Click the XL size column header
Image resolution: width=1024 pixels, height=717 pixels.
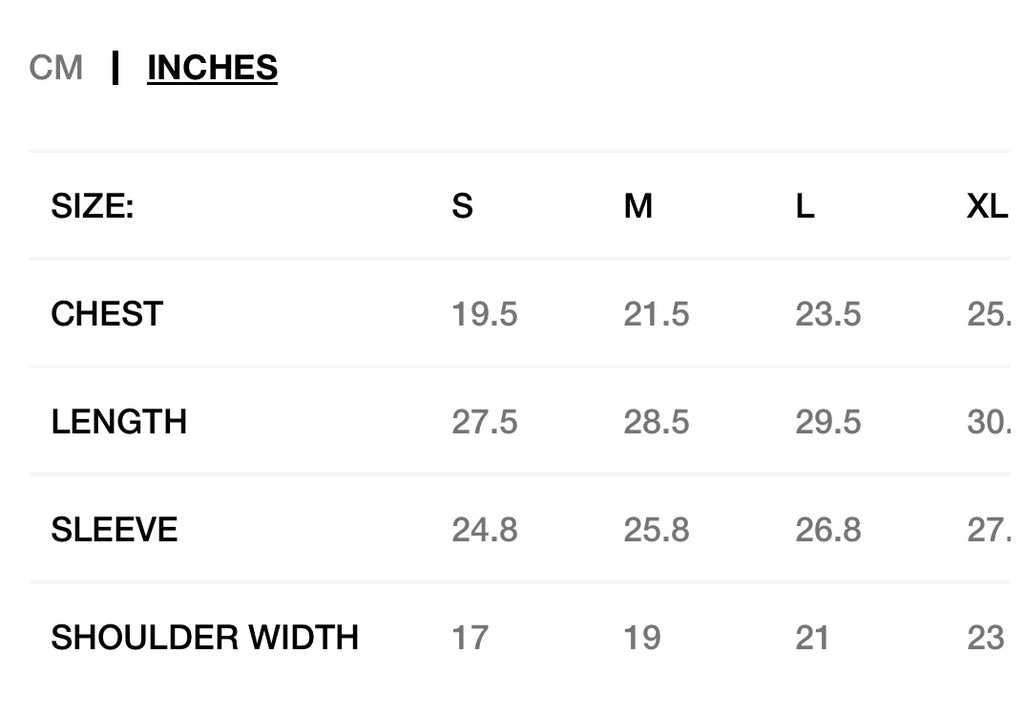tap(987, 207)
